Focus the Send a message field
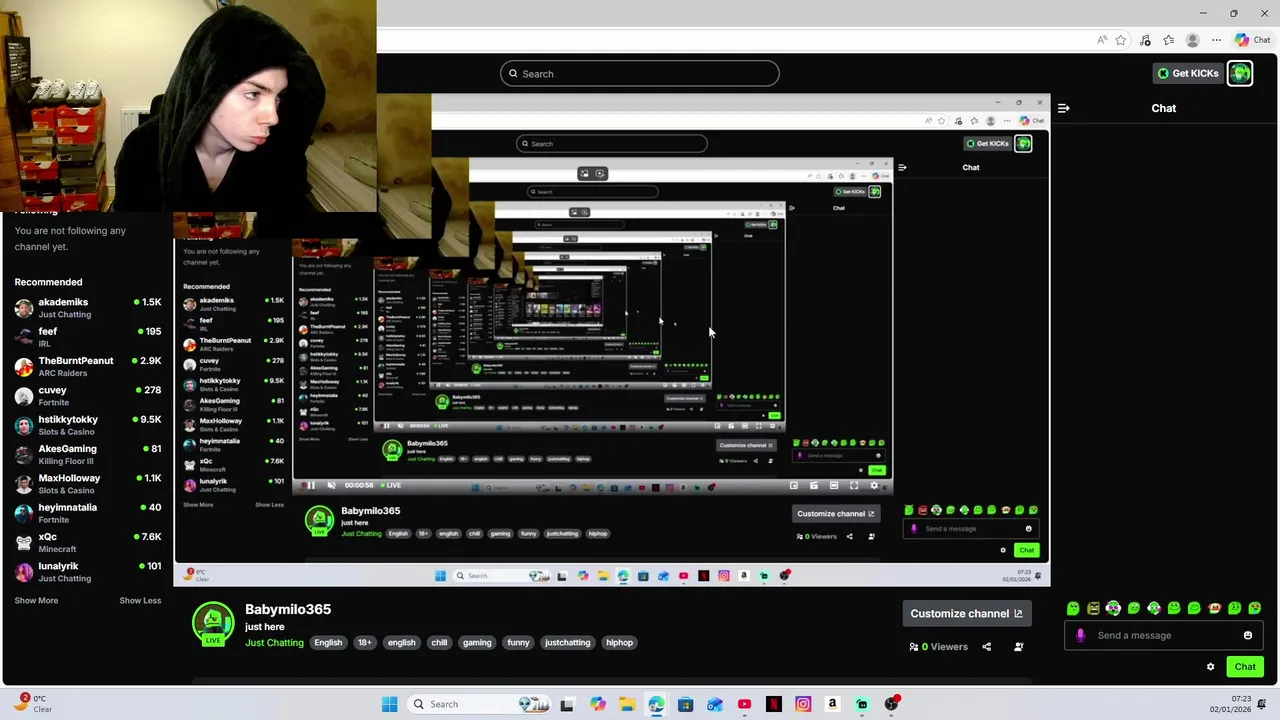1280x720 pixels. pyautogui.click(x=1165, y=635)
